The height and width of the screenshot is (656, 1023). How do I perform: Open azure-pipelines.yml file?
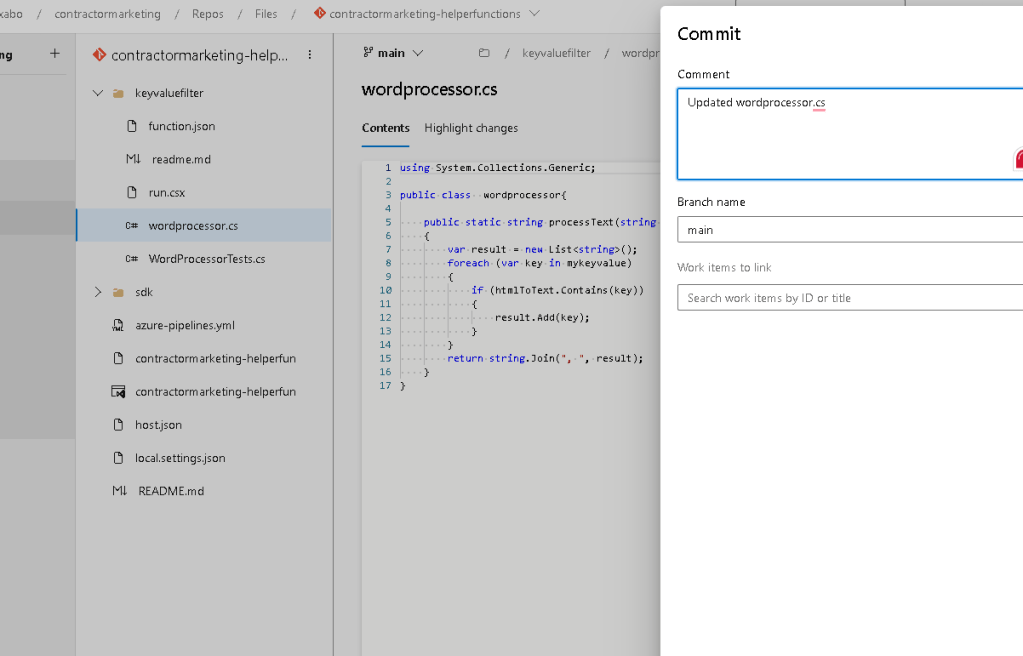tap(185, 325)
